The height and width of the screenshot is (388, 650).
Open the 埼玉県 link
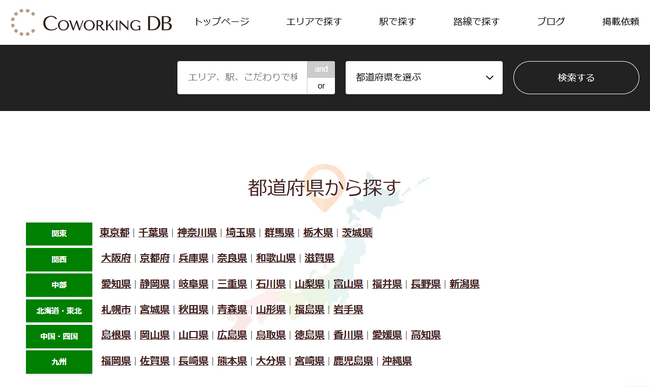click(240, 233)
